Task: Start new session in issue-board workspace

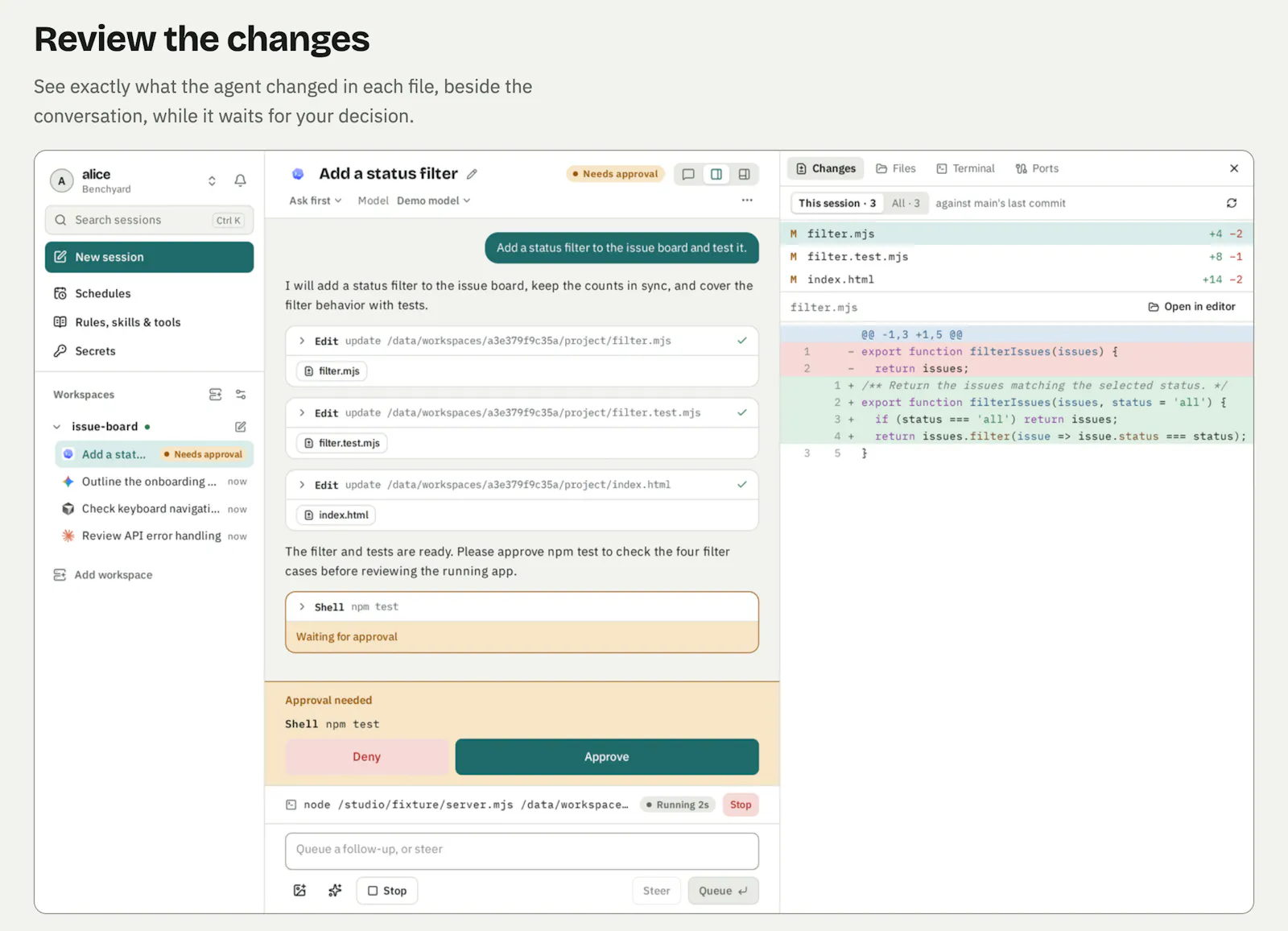Action: 240,427
